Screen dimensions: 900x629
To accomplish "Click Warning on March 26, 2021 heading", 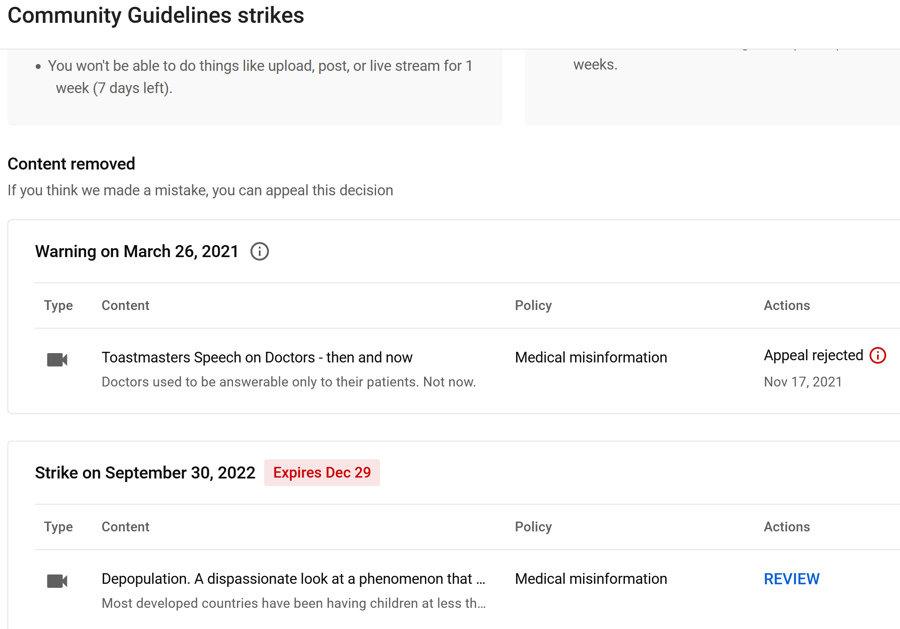I will coord(137,251).
